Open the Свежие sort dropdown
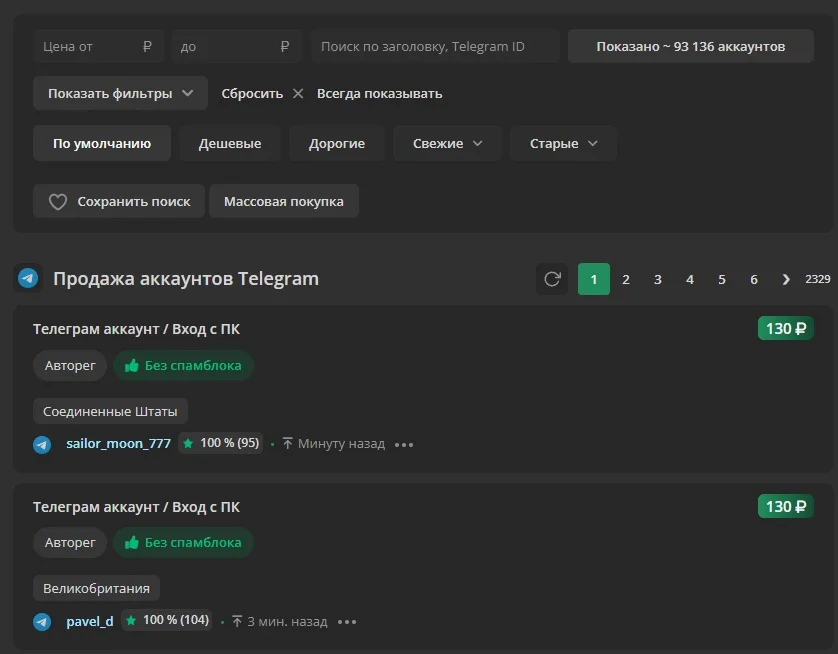Screen dimensions: 838x654 (x=448, y=143)
